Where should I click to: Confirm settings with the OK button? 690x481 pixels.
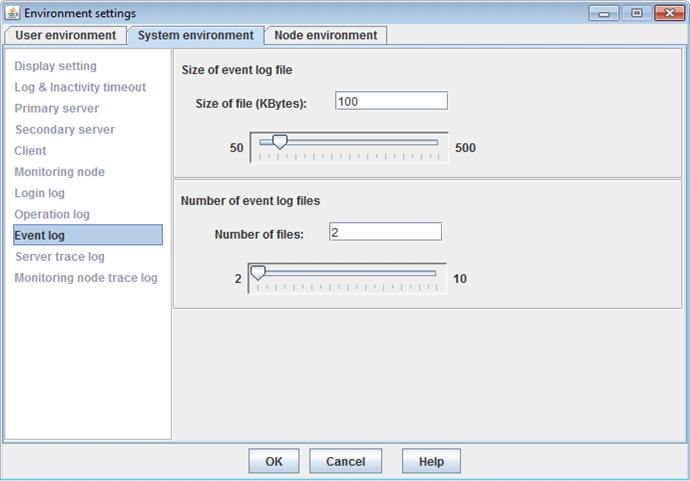coord(274,461)
